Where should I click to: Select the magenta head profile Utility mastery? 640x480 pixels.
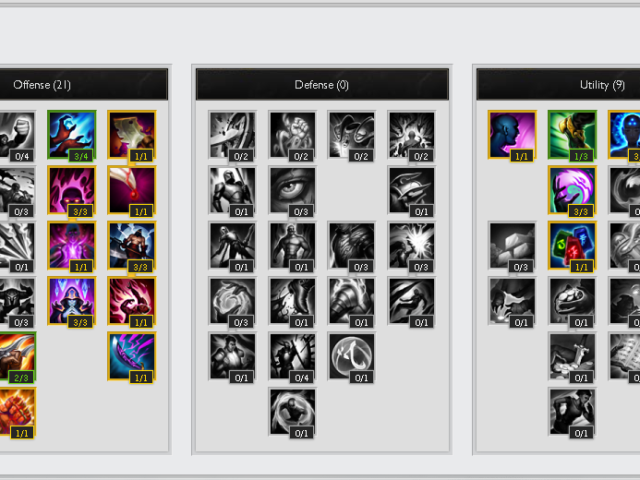pos(512,134)
